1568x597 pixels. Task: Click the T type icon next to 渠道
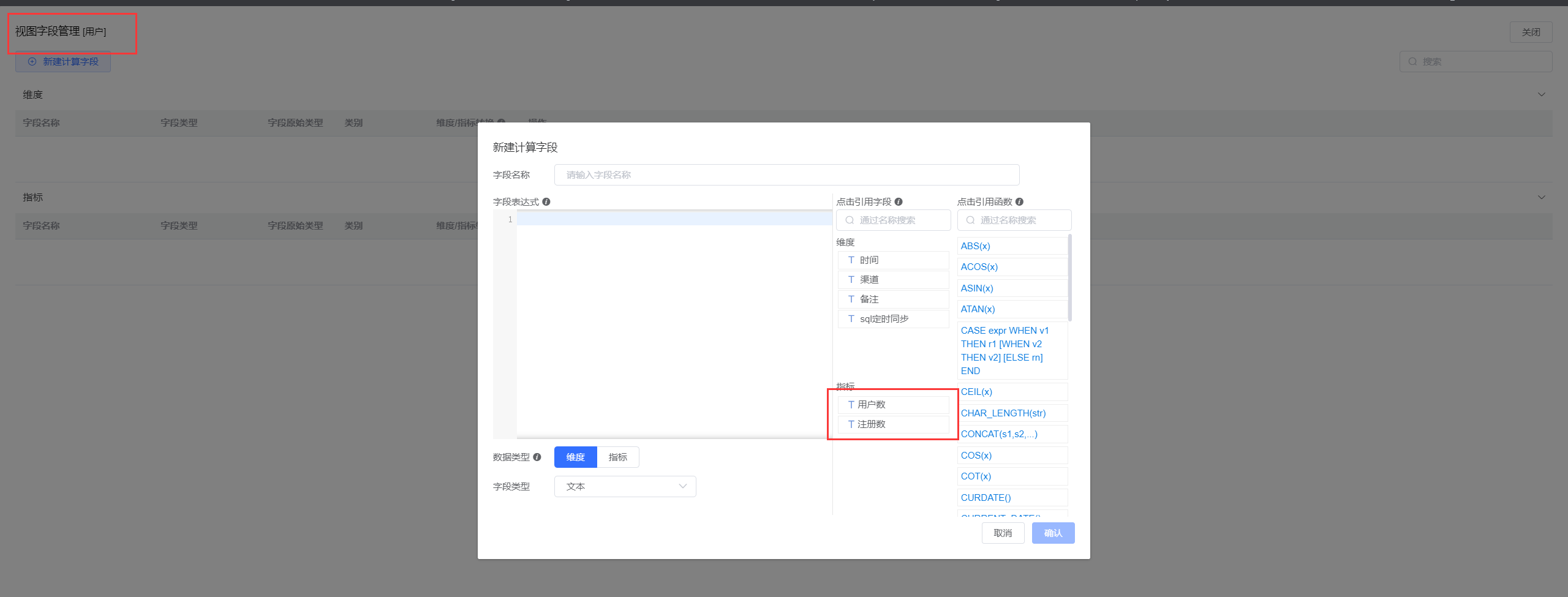(x=851, y=279)
